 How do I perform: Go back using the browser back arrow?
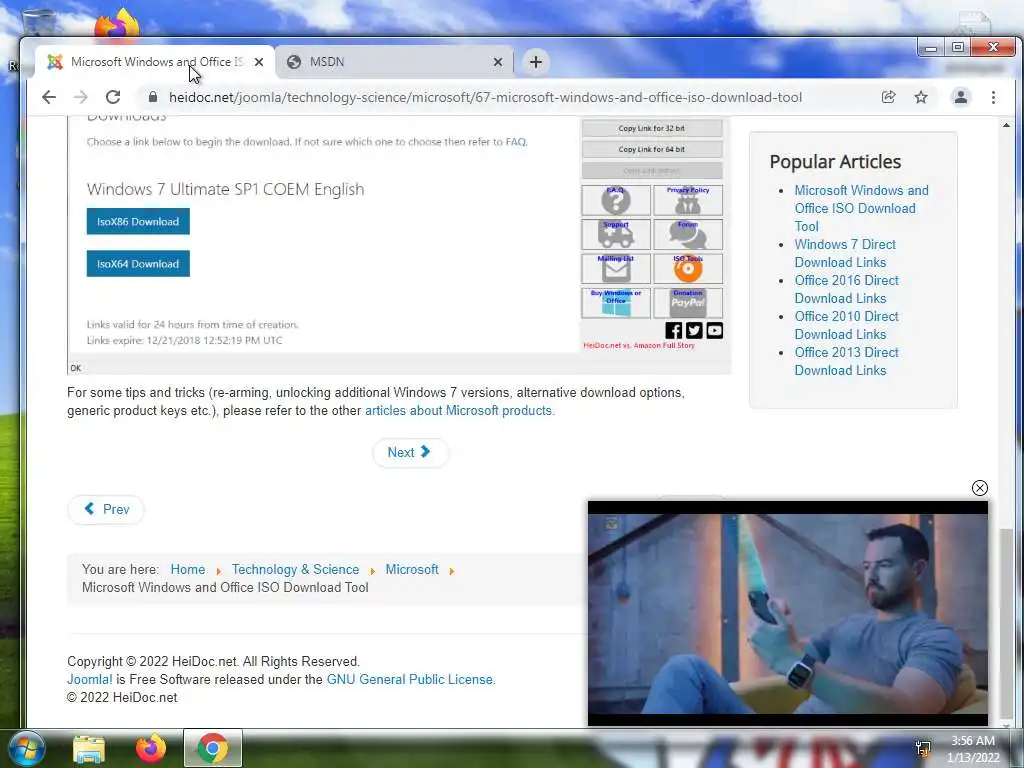tap(49, 97)
